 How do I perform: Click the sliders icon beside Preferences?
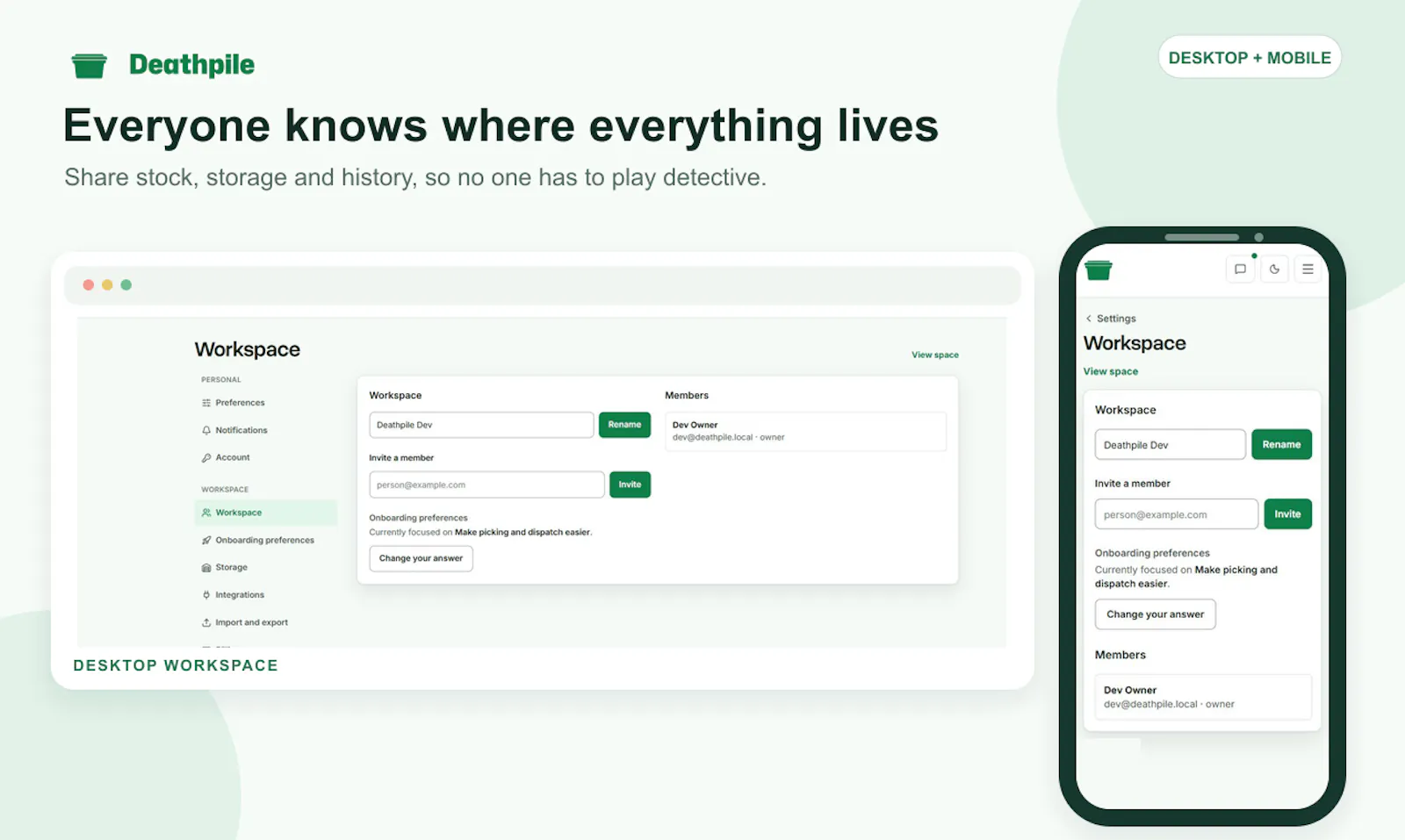pos(206,403)
